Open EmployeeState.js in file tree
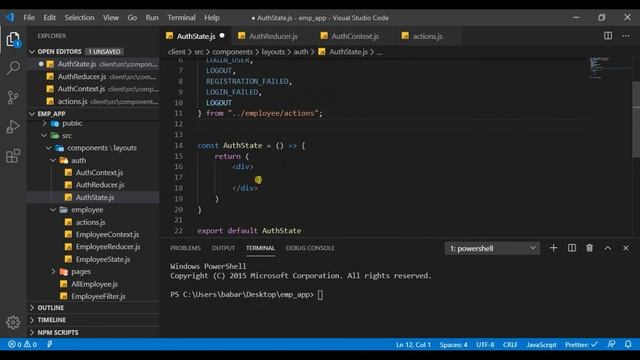Screen dimensions: 640x360 pyautogui.click(x=93, y=259)
